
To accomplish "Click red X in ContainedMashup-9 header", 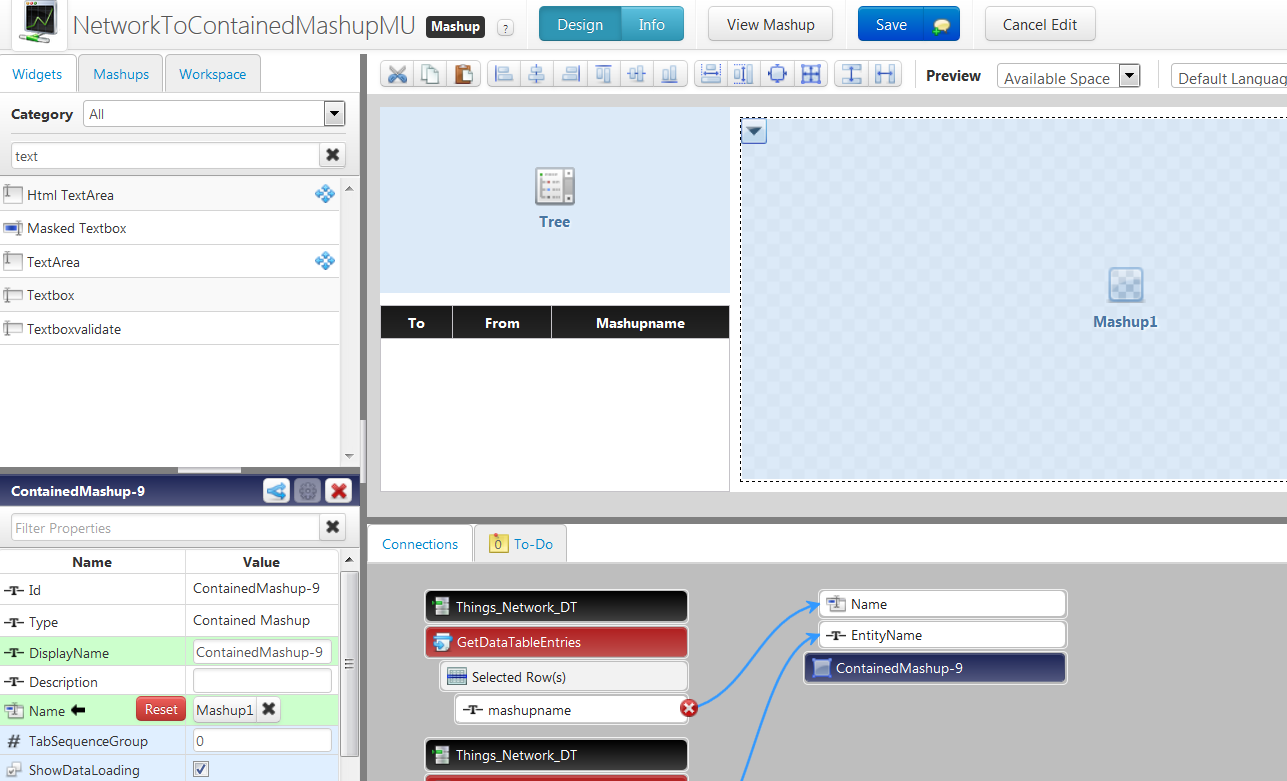I will [339, 491].
